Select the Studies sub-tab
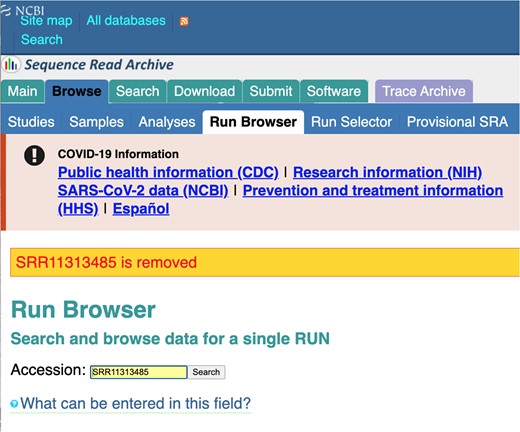This screenshot has height=432, width=520. (x=31, y=122)
